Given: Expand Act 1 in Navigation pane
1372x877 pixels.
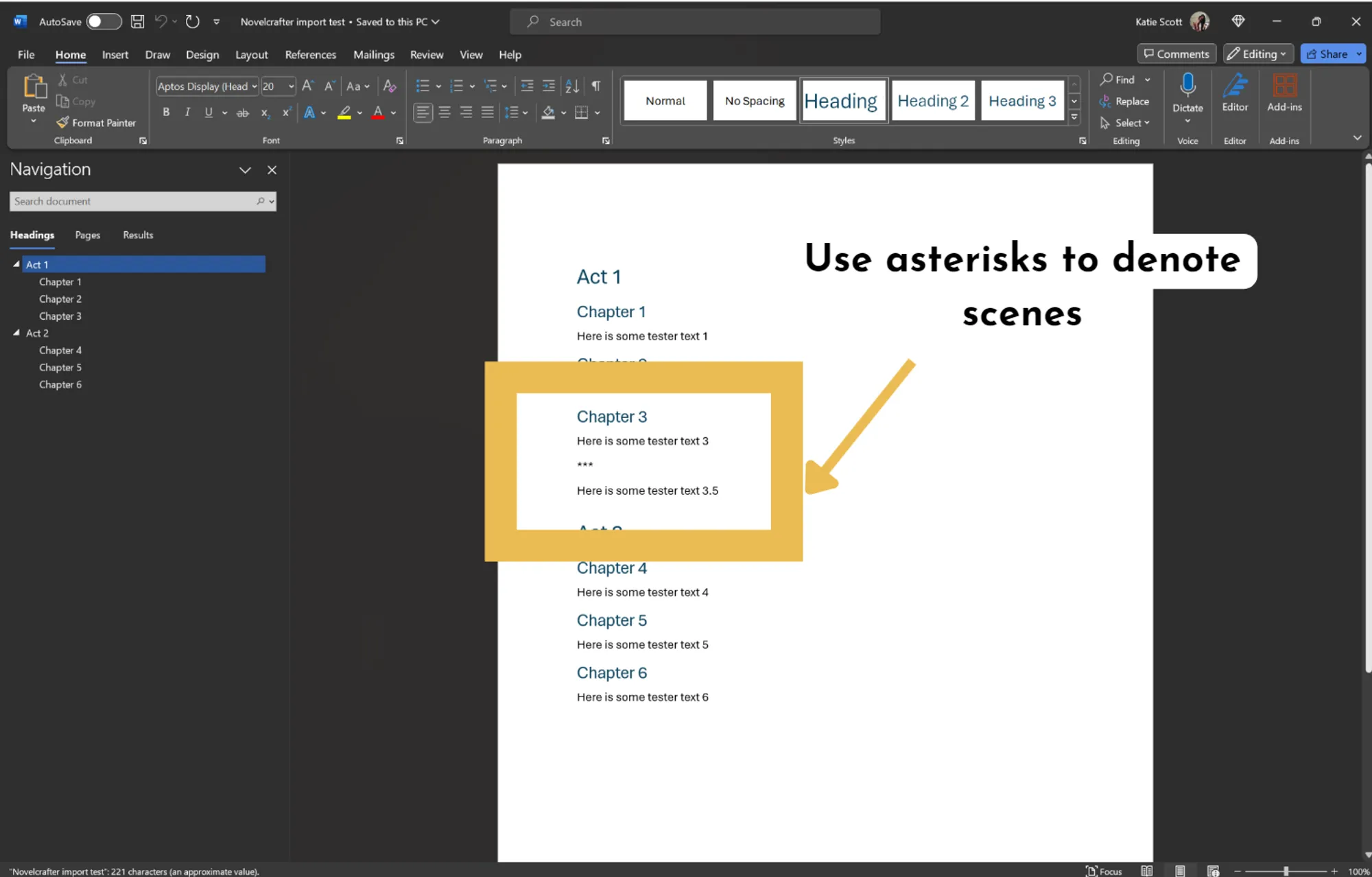Looking at the screenshot, I should coord(16,263).
